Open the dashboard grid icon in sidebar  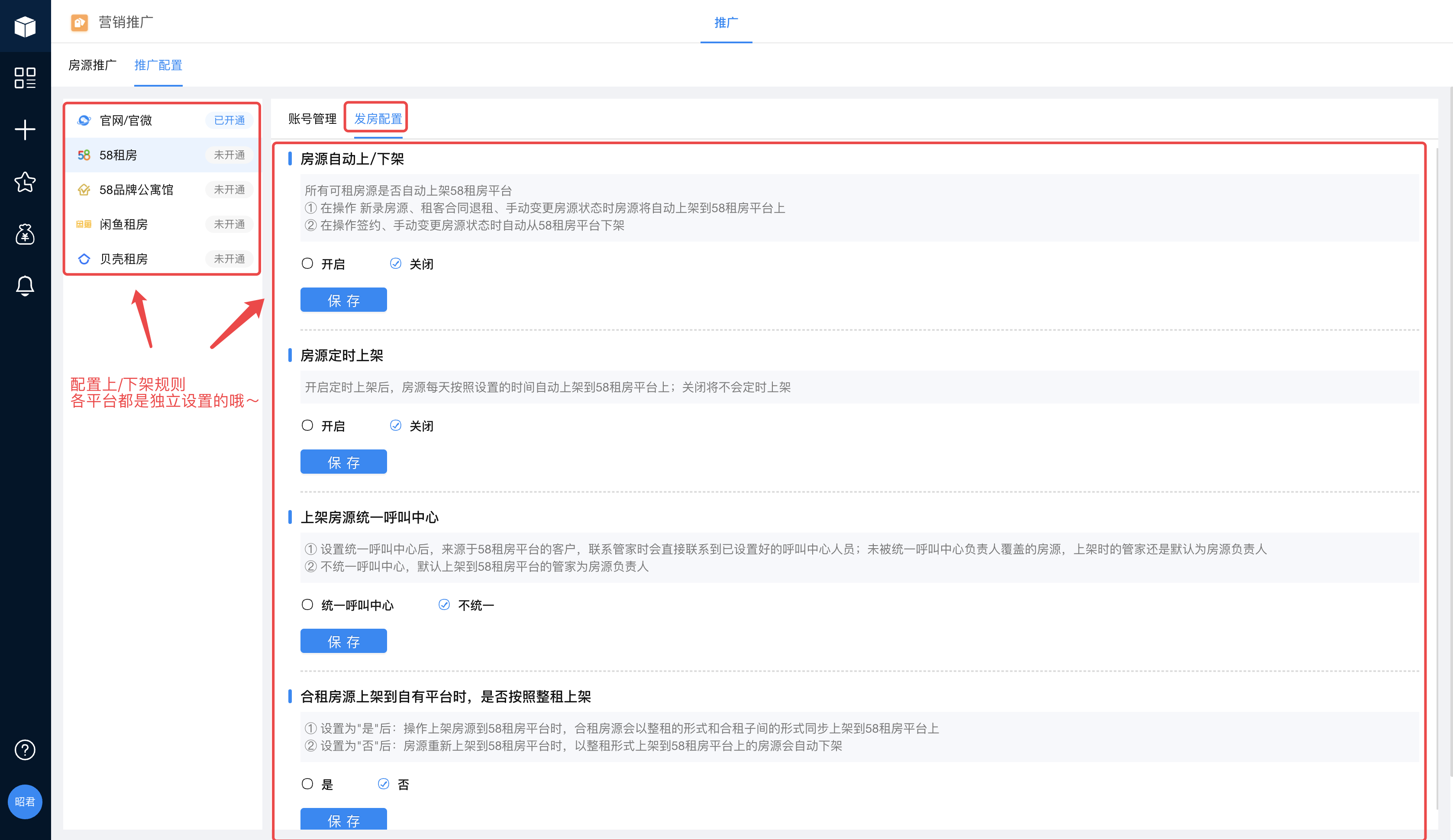point(25,77)
